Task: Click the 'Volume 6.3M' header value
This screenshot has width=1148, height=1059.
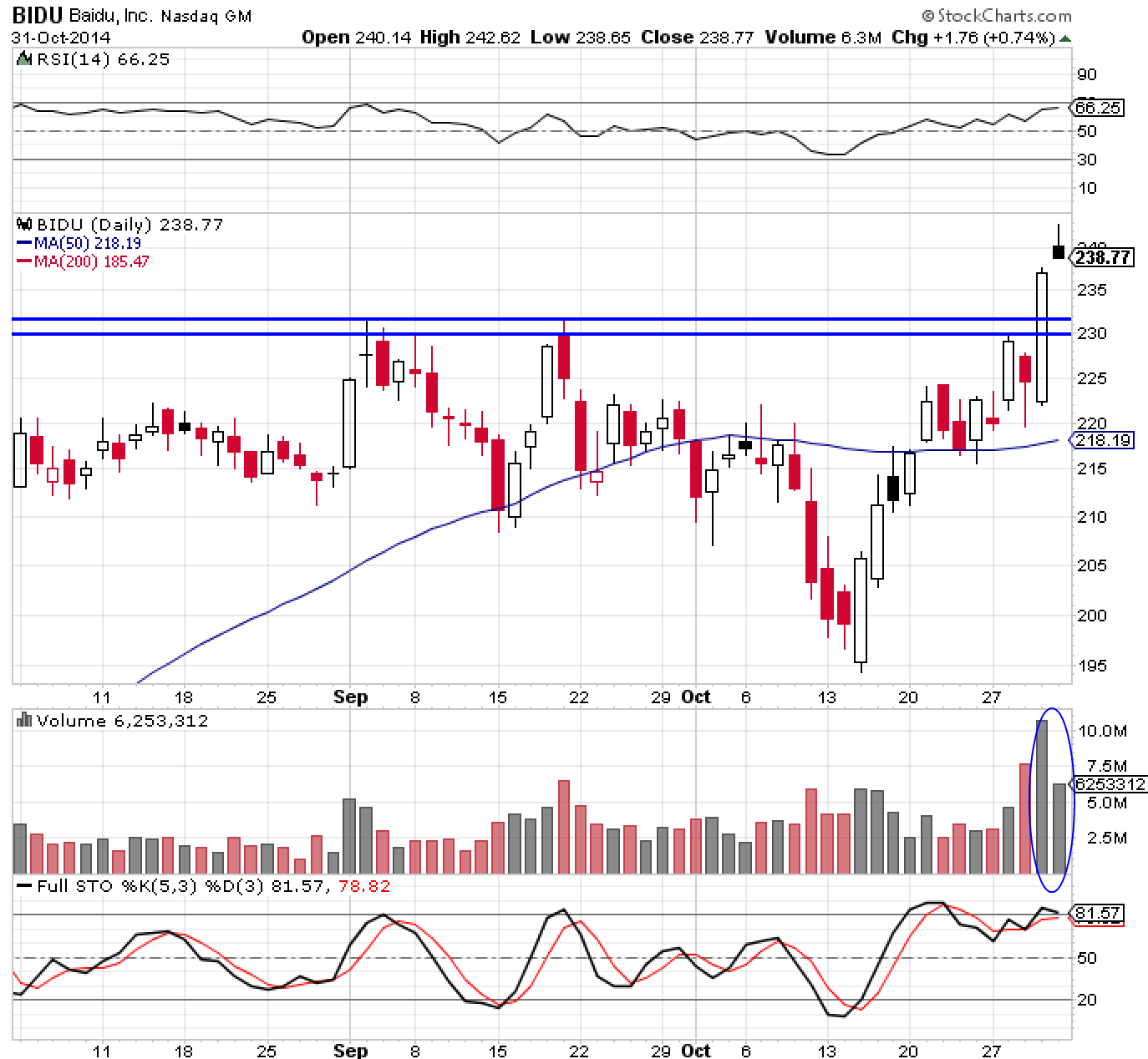Action: click(x=822, y=38)
